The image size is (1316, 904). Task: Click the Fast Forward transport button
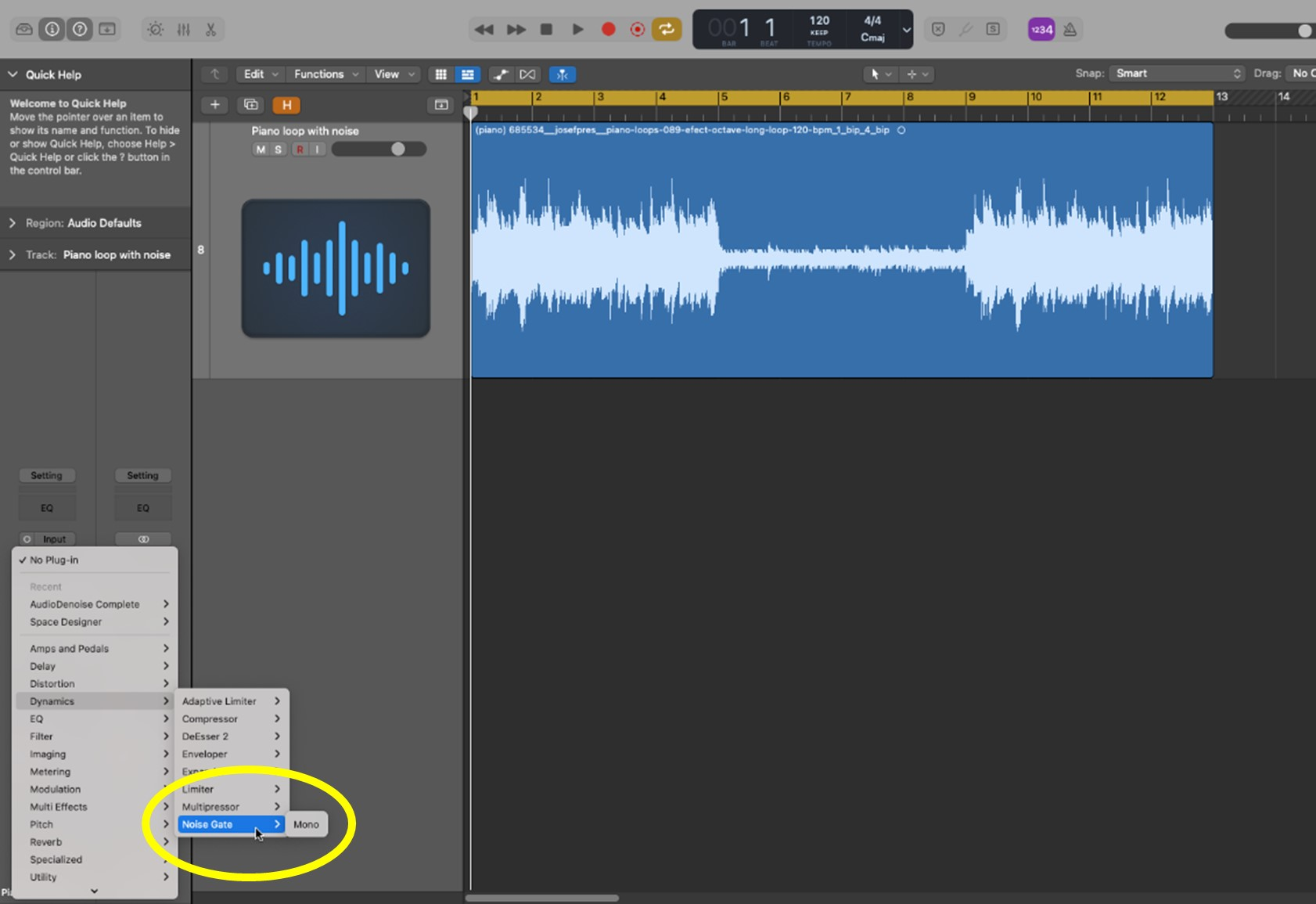(516, 30)
